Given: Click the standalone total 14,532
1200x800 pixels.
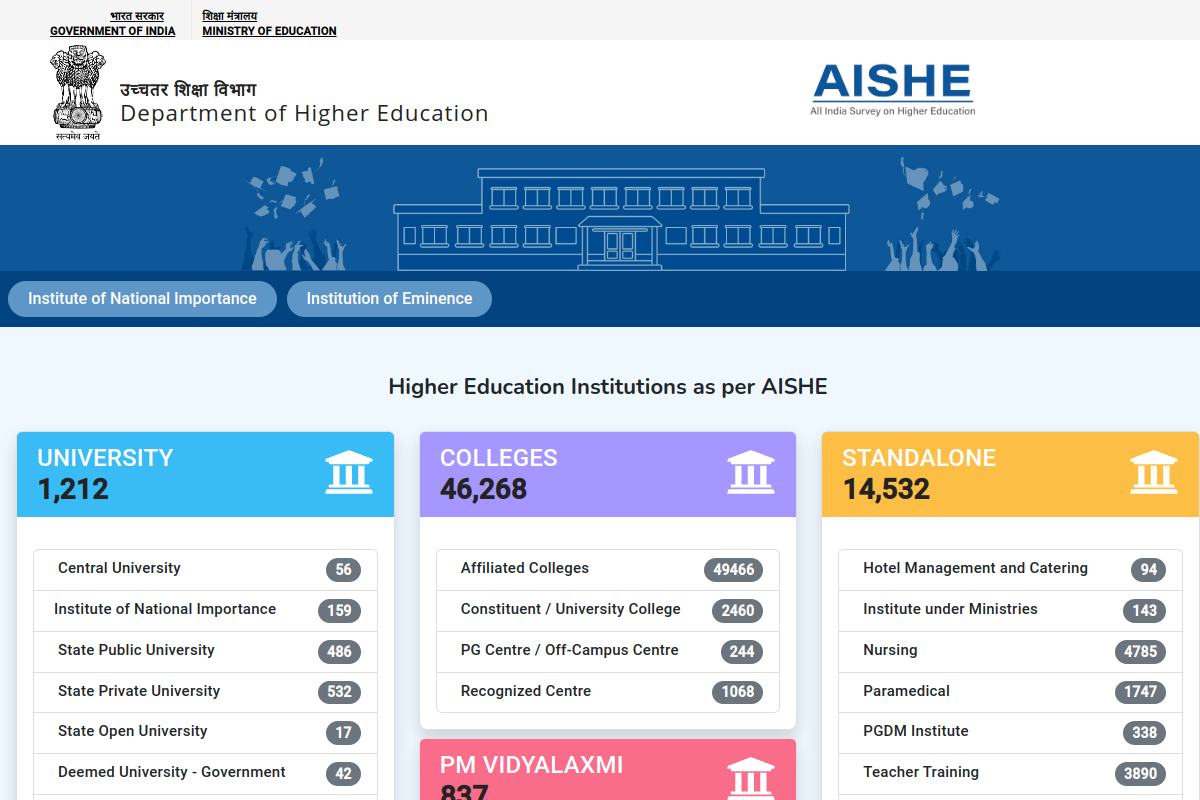Looking at the screenshot, I should [886, 489].
